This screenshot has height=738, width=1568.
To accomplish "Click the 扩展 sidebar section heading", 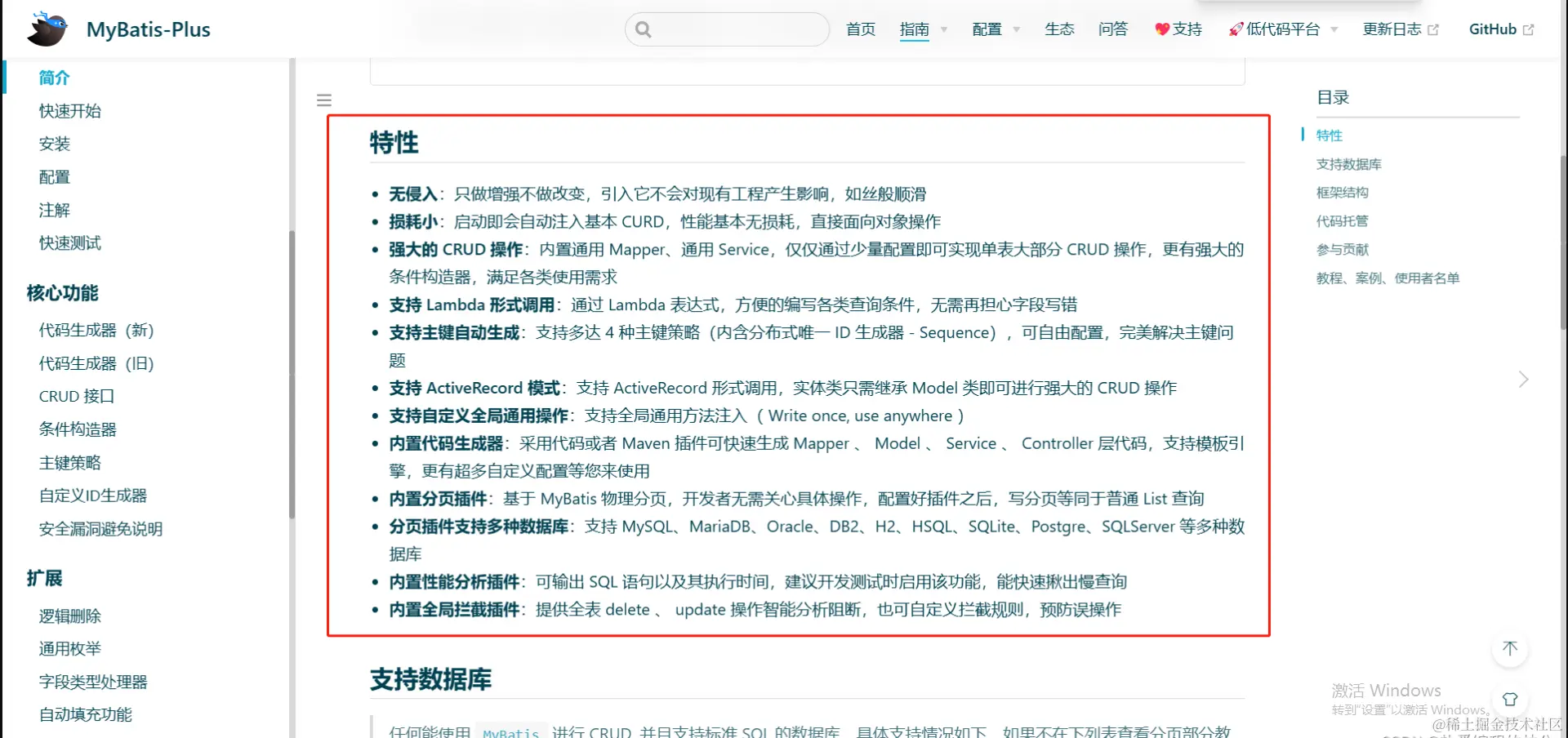I will click(44, 578).
